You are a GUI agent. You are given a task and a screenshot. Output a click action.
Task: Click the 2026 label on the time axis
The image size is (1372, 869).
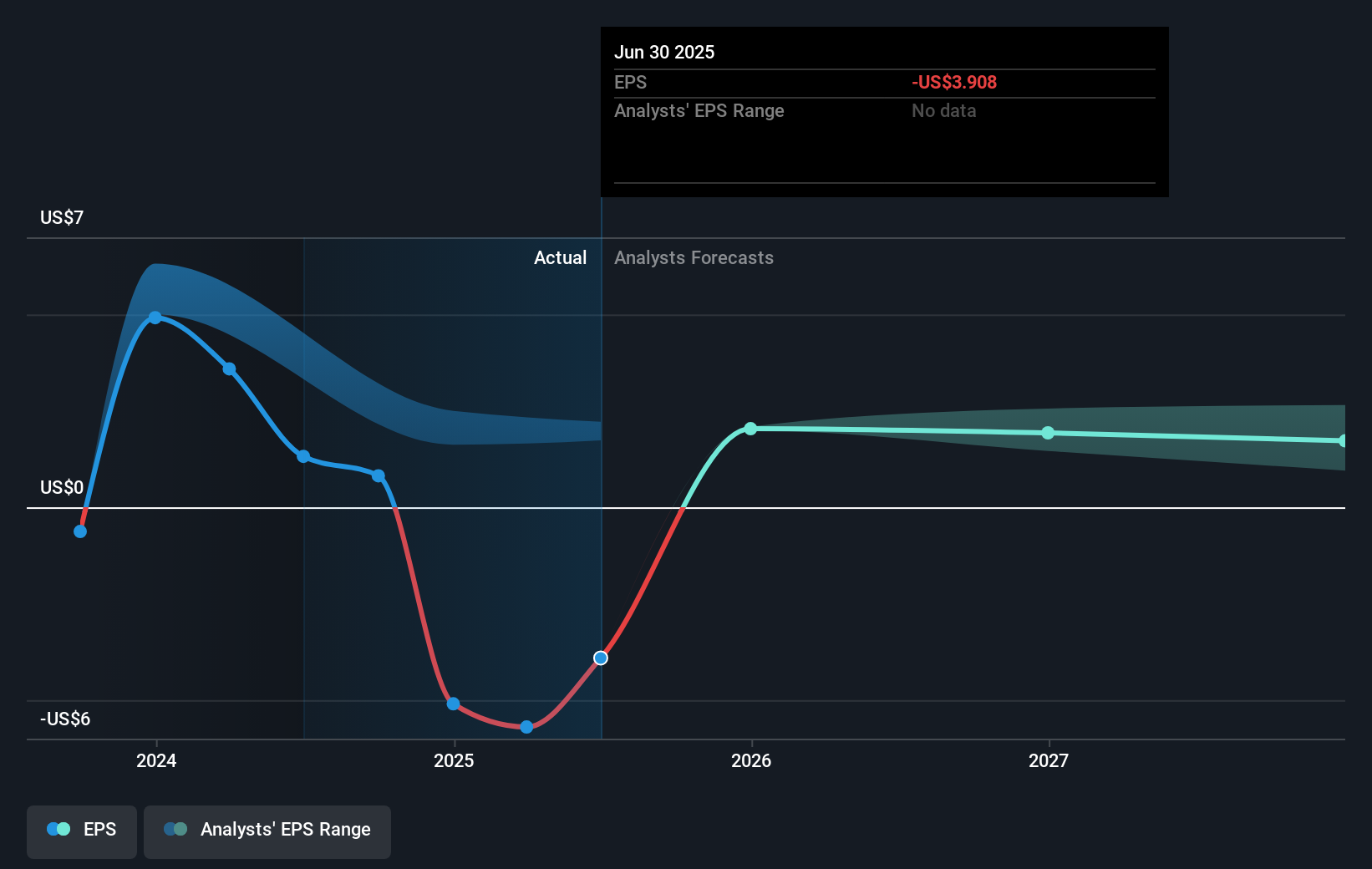coord(751,761)
